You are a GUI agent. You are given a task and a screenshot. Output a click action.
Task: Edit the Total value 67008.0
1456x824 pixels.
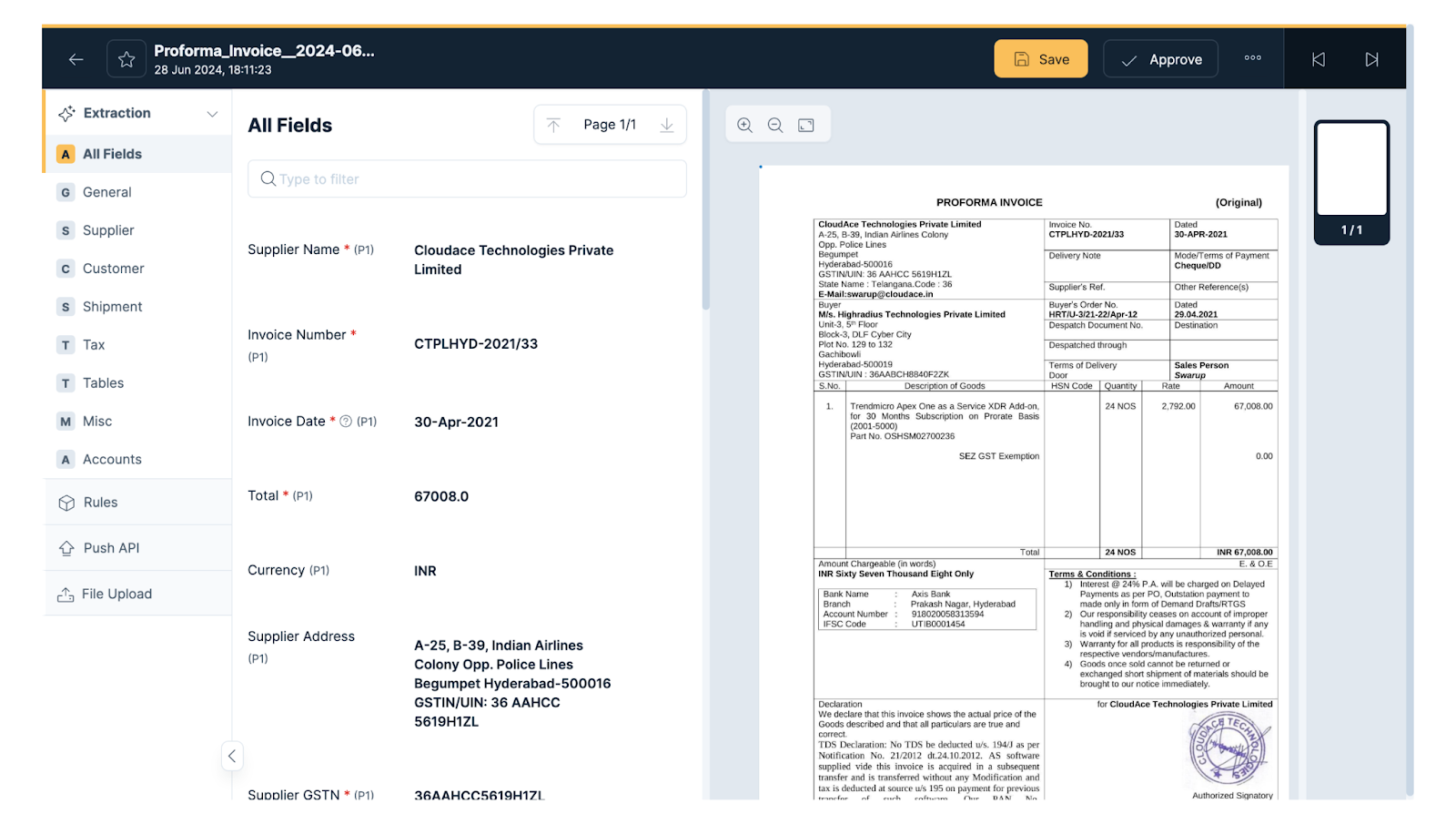441,497
